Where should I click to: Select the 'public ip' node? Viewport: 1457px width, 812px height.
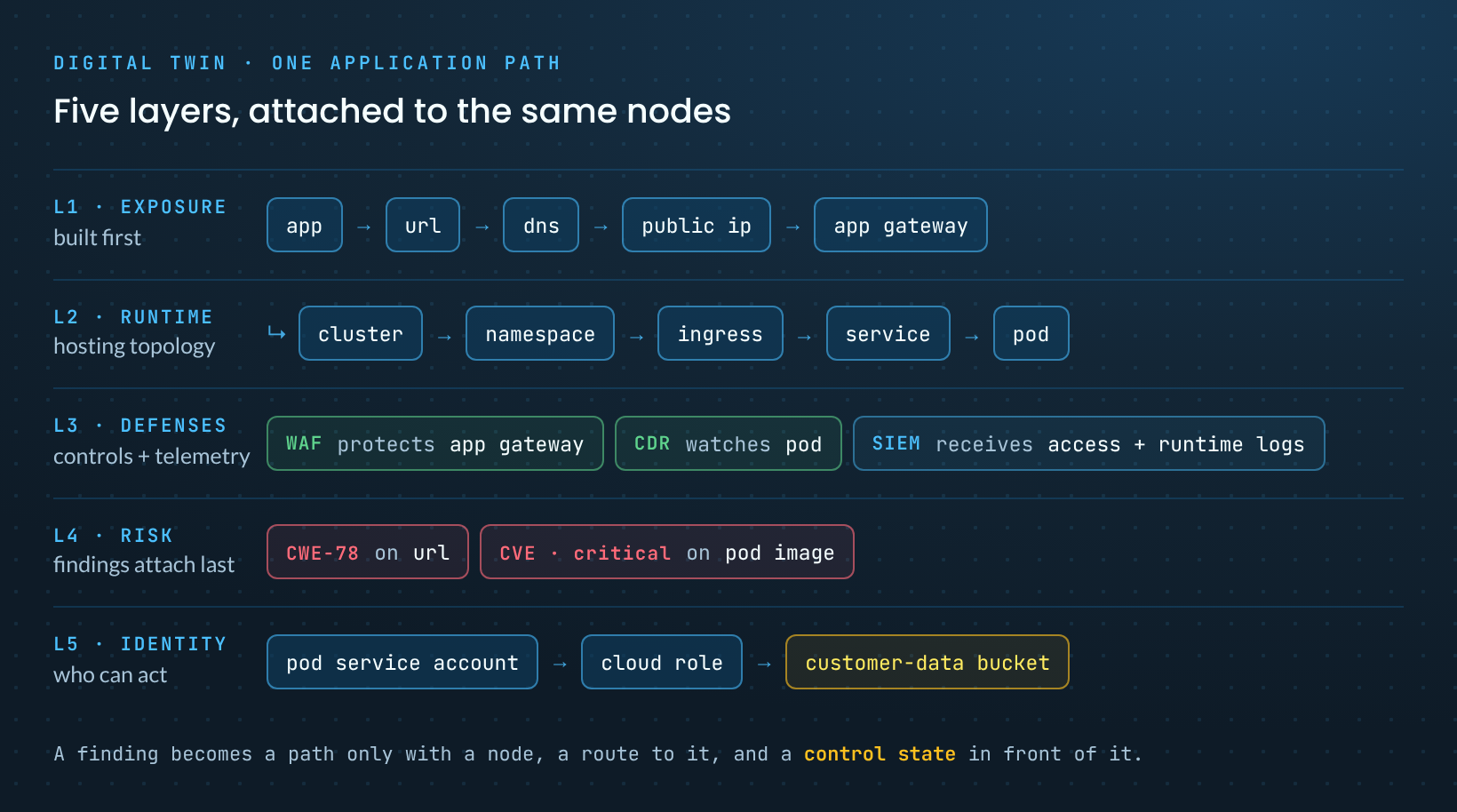pos(697,225)
